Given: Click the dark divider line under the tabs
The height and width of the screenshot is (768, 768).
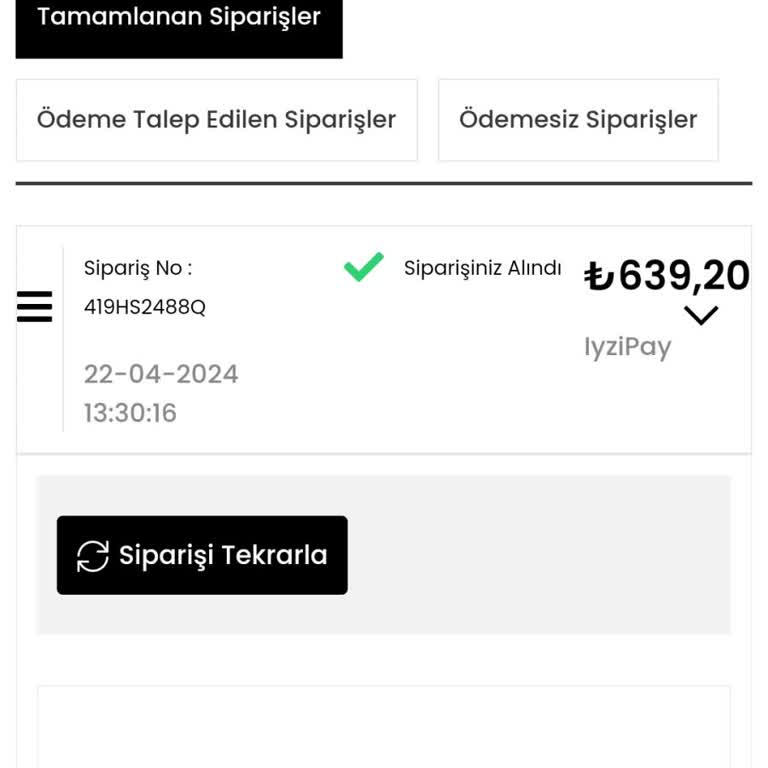Looking at the screenshot, I should click(x=384, y=183).
